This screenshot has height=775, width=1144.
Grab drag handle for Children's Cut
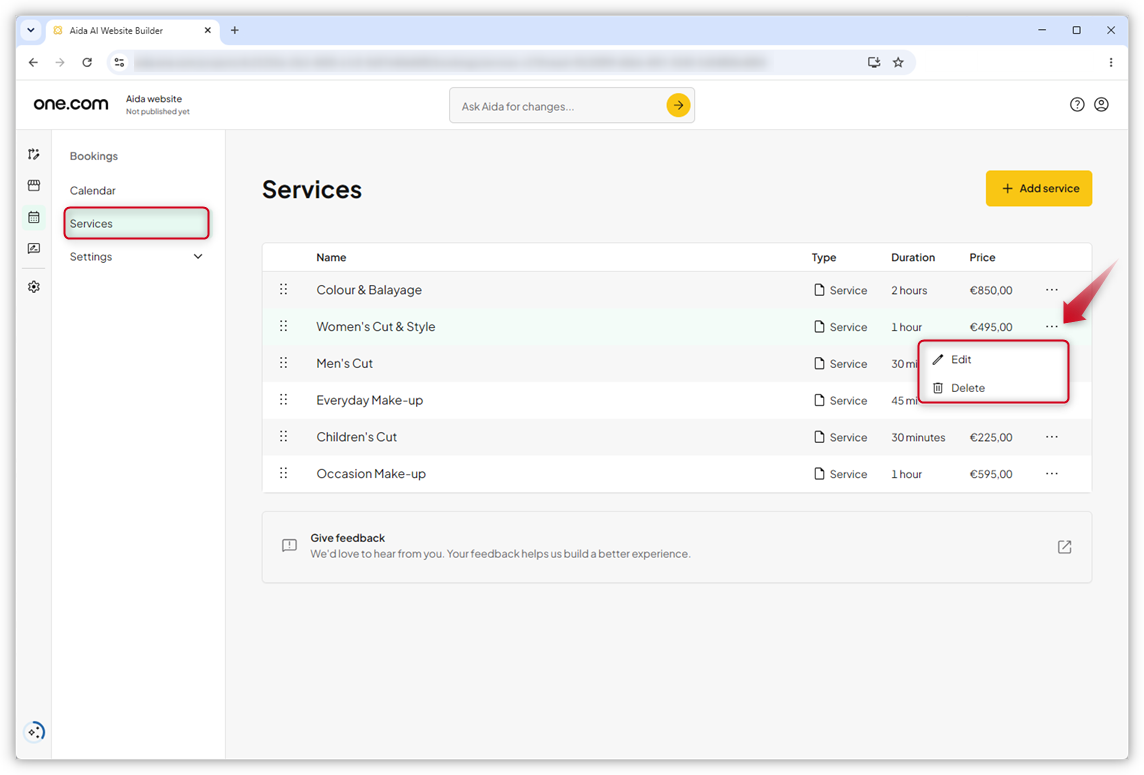[x=284, y=436]
